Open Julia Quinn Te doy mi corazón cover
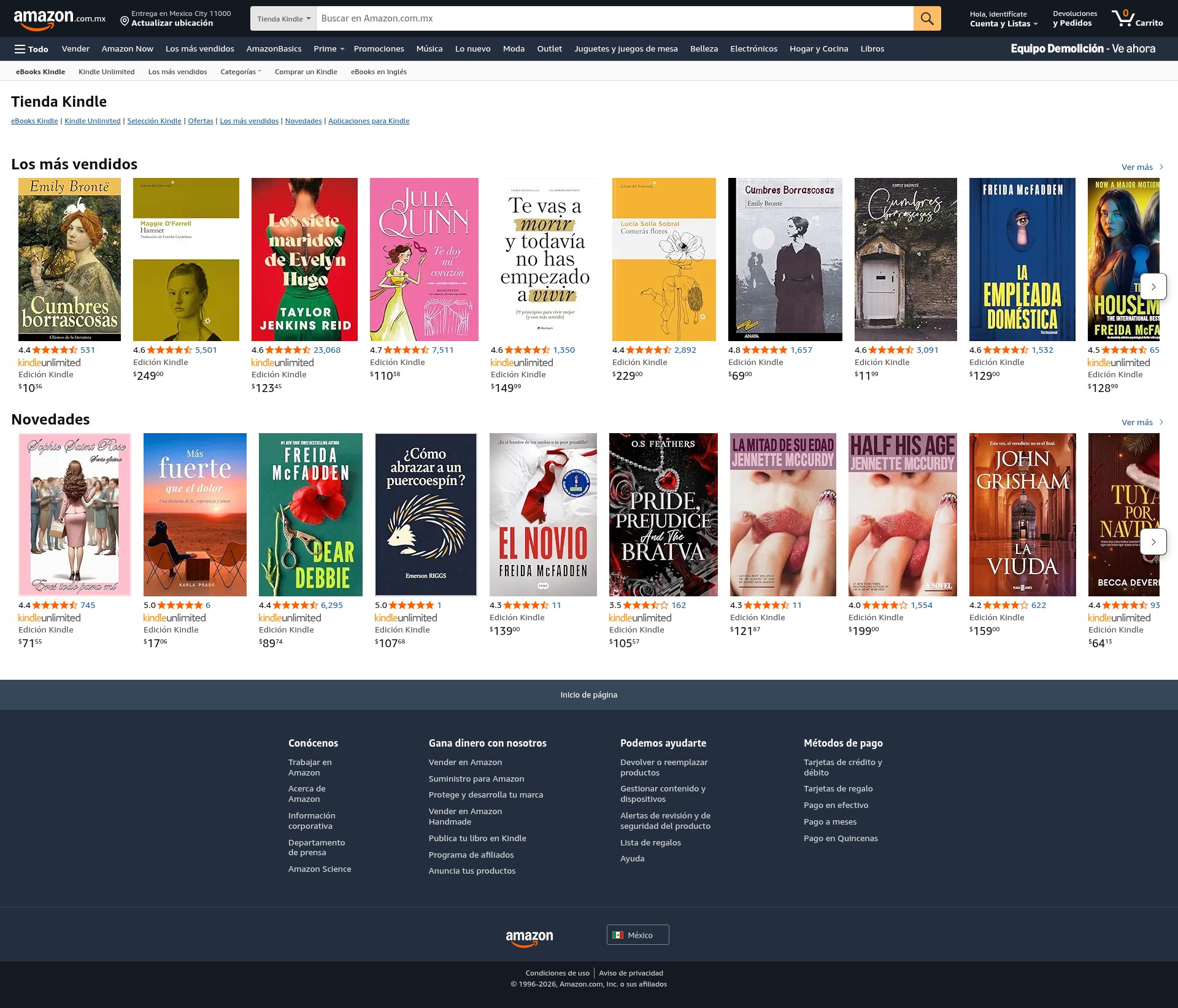Screen dimensions: 1178x1008 424,260
